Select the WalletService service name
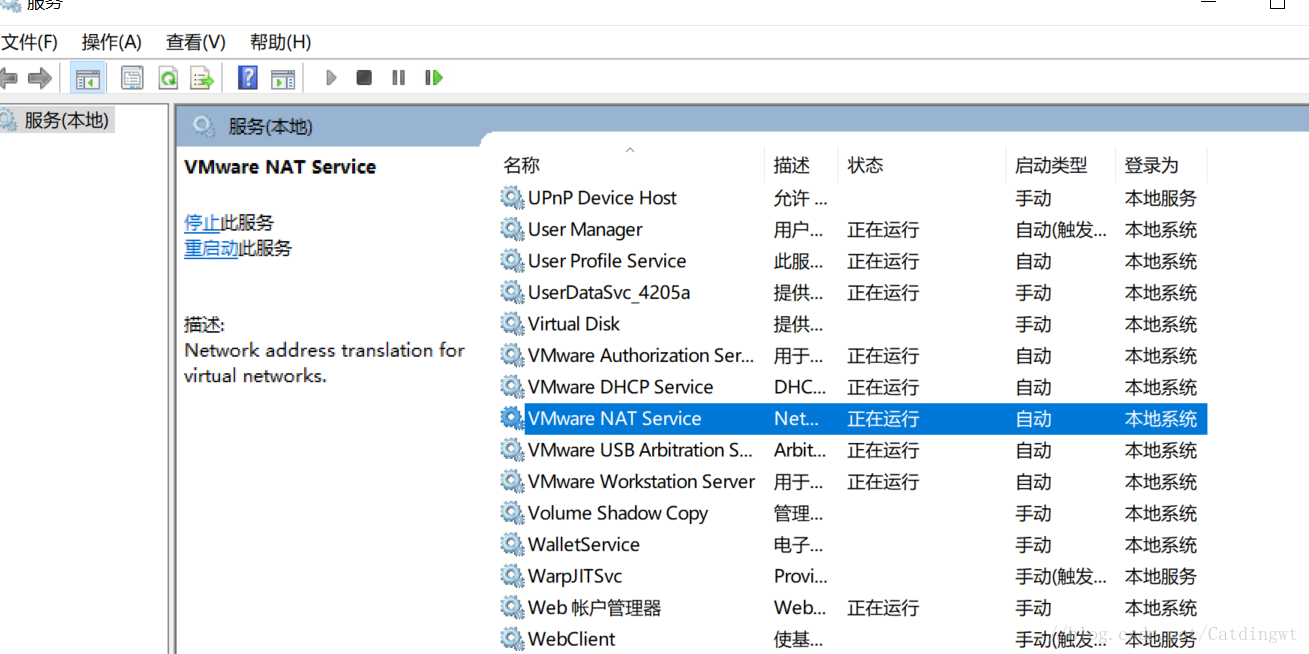The height and width of the screenshot is (654, 1309). (x=584, y=545)
